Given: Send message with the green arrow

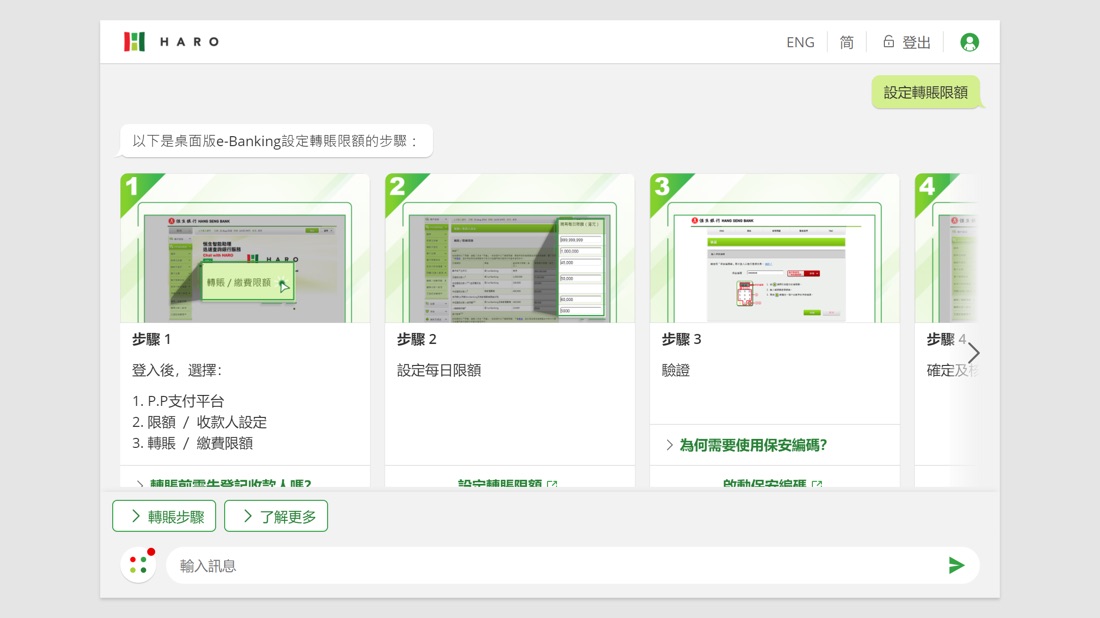Looking at the screenshot, I should [x=956, y=565].
